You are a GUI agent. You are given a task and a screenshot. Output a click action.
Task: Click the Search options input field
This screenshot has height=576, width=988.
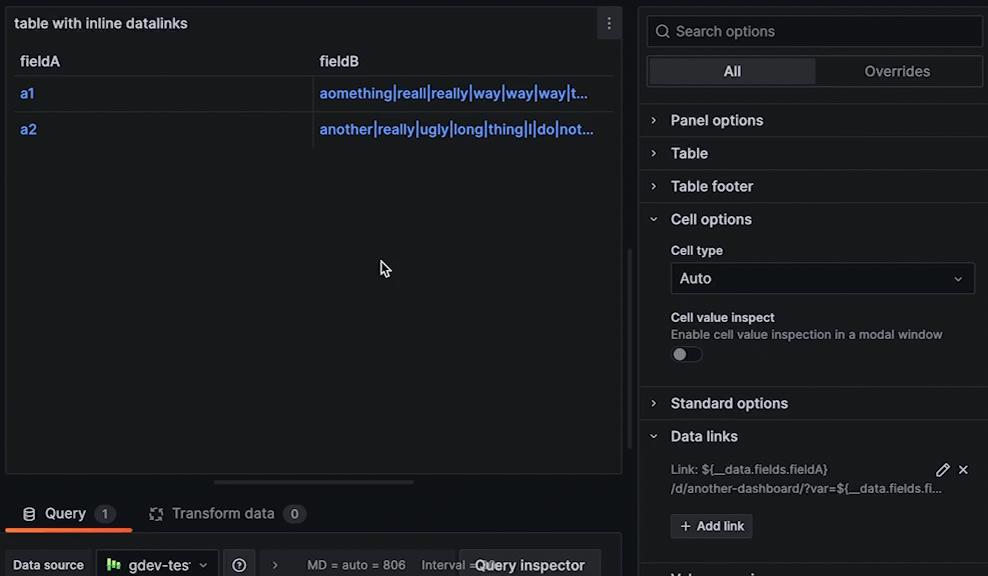pos(814,31)
